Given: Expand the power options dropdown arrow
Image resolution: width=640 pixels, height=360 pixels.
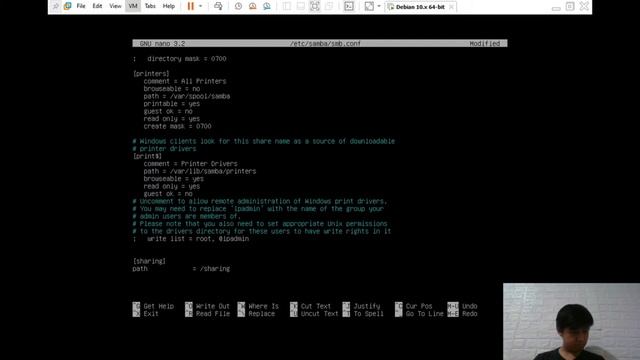Looking at the screenshot, I should 200,6.
